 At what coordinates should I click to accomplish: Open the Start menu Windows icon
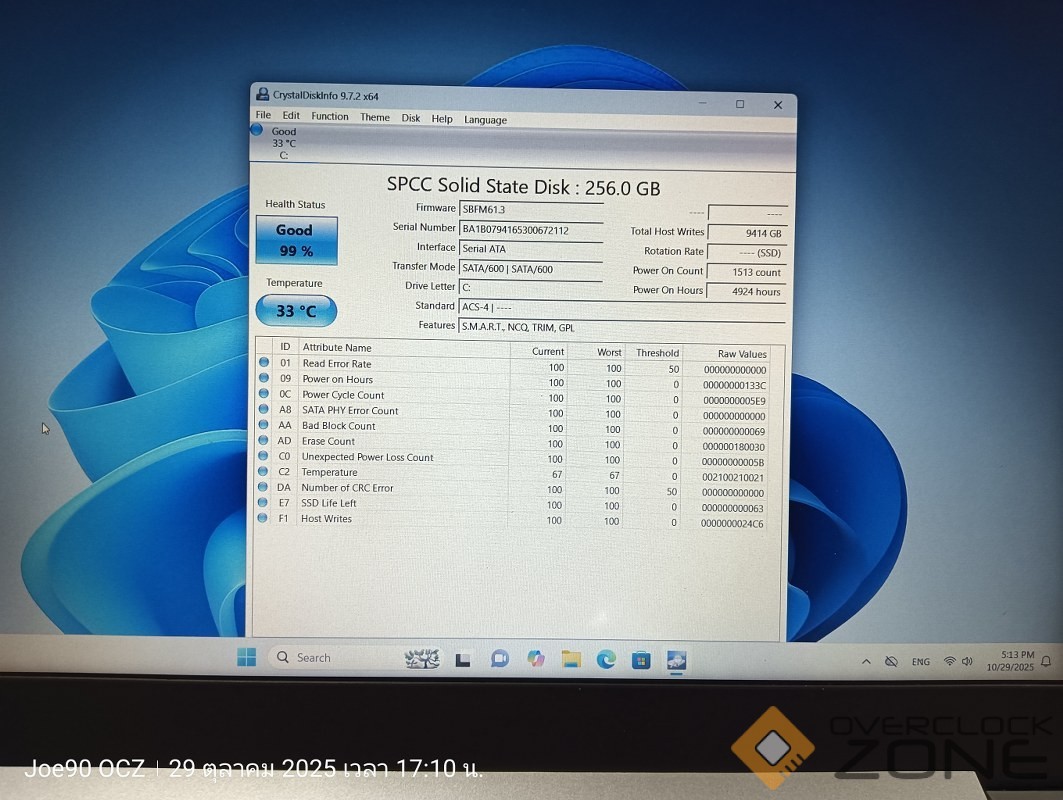tap(246, 657)
